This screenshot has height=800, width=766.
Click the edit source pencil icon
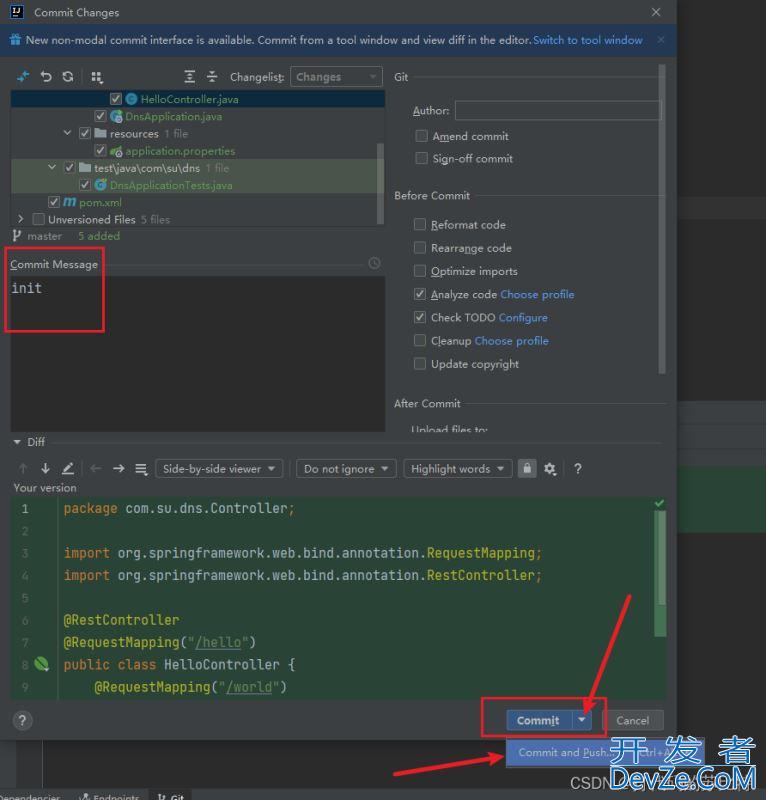pos(68,468)
